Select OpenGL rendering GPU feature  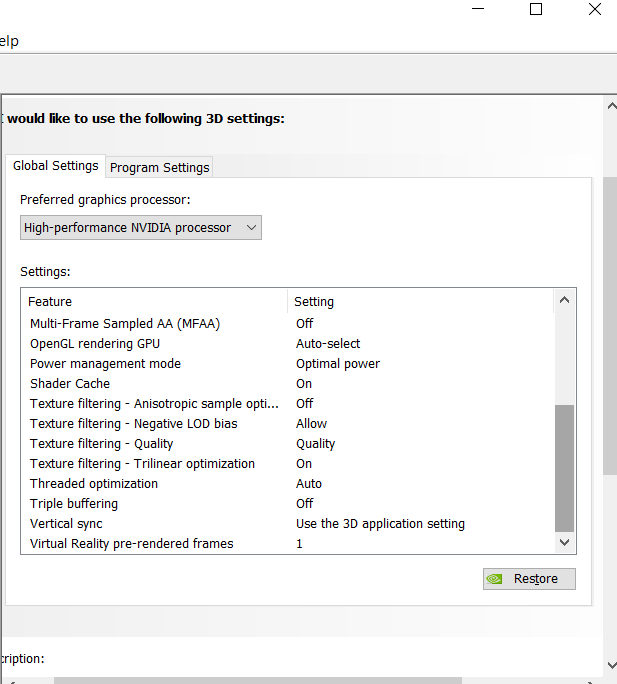[287, 344]
